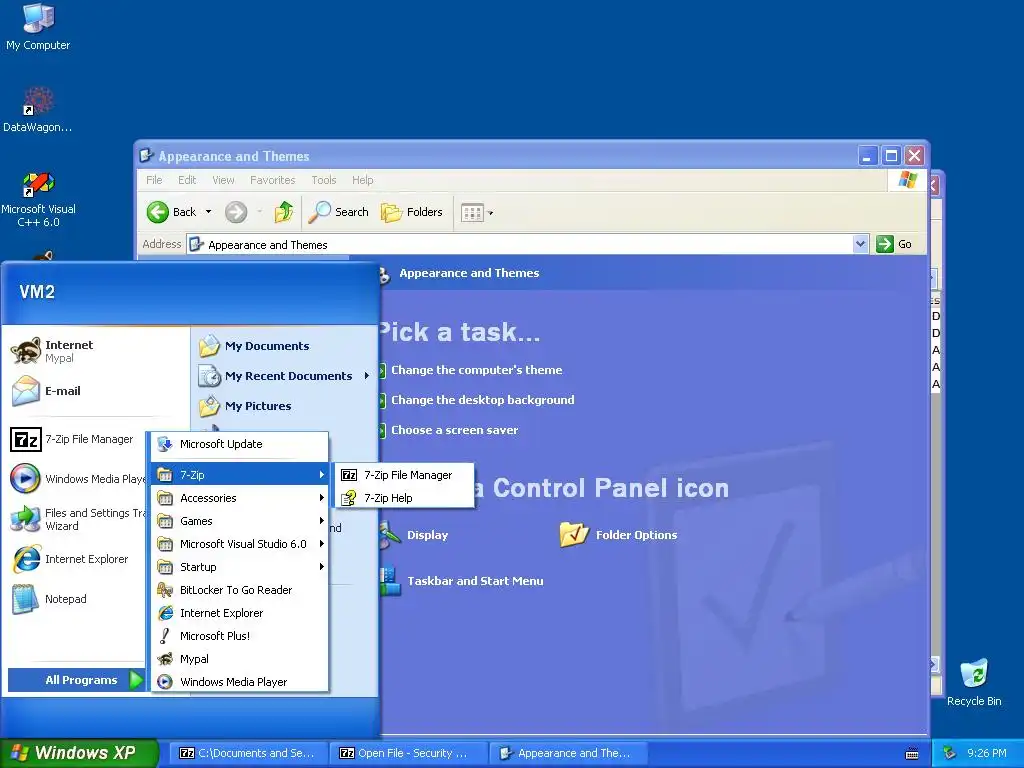Open the DataWagon desktop shortcut

click(38, 110)
